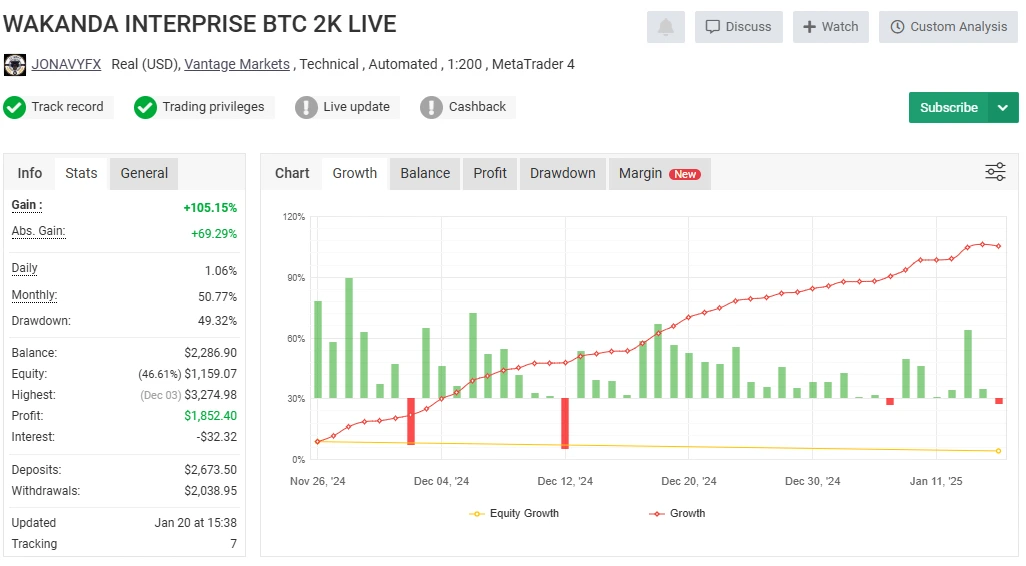Open chart settings sliders icon
This screenshot has width=1026, height=566.
pyautogui.click(x=995, y=172)
